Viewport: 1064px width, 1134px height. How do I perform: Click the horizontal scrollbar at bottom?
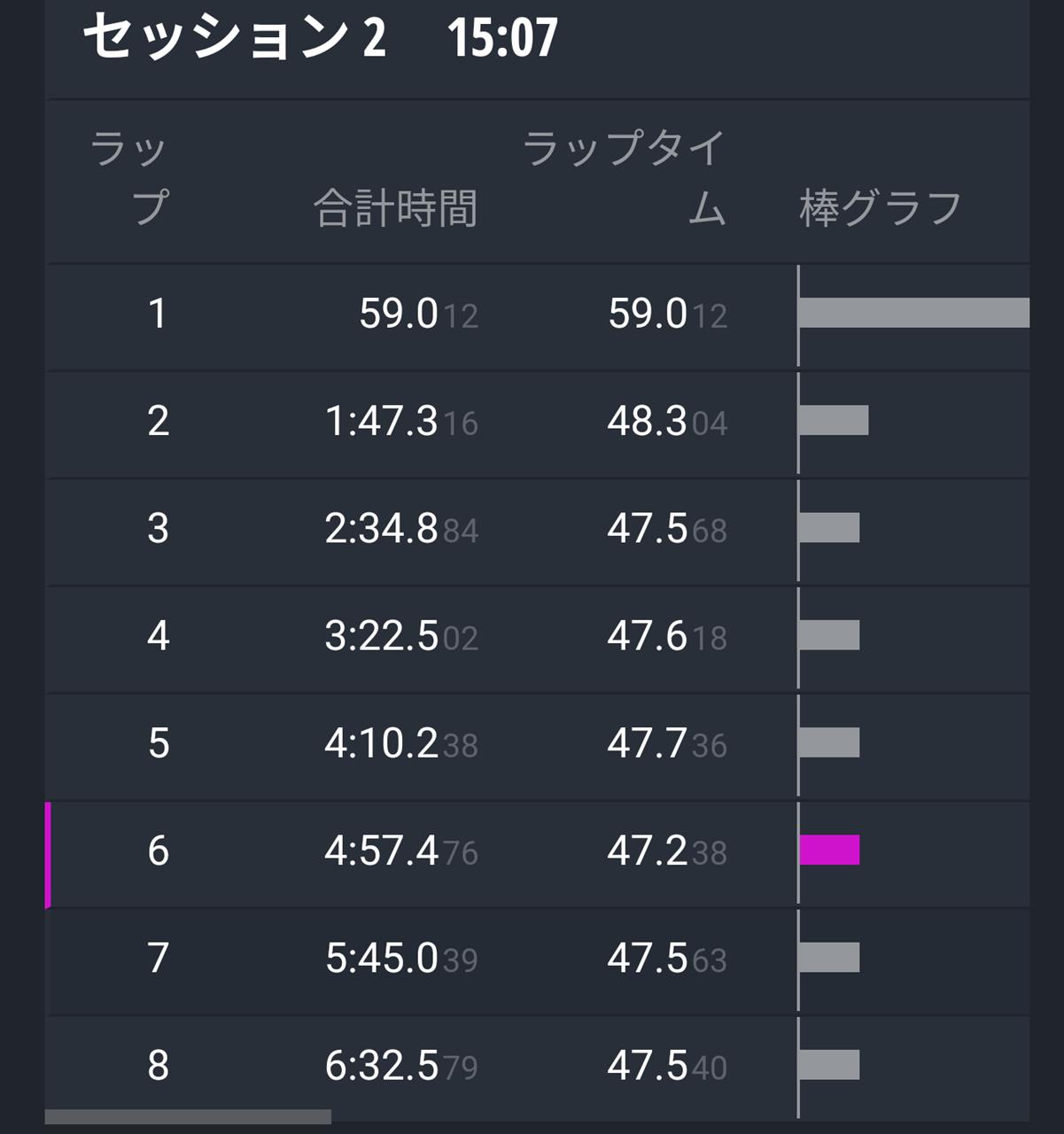[188, 1116]
